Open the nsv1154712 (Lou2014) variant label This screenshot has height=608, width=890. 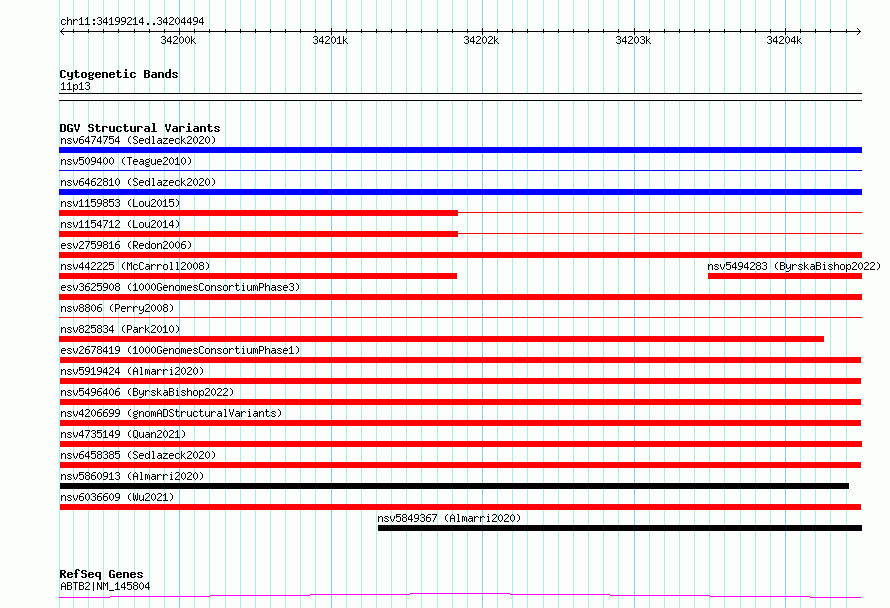tap(120, 224)
